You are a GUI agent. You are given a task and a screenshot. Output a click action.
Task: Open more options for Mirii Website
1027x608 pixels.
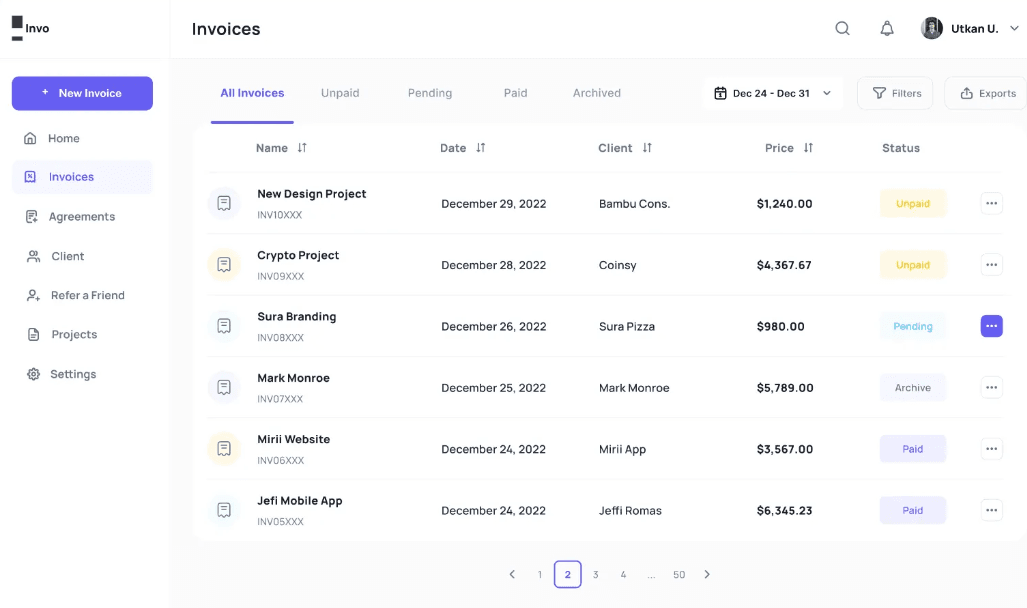click(992, 449)
